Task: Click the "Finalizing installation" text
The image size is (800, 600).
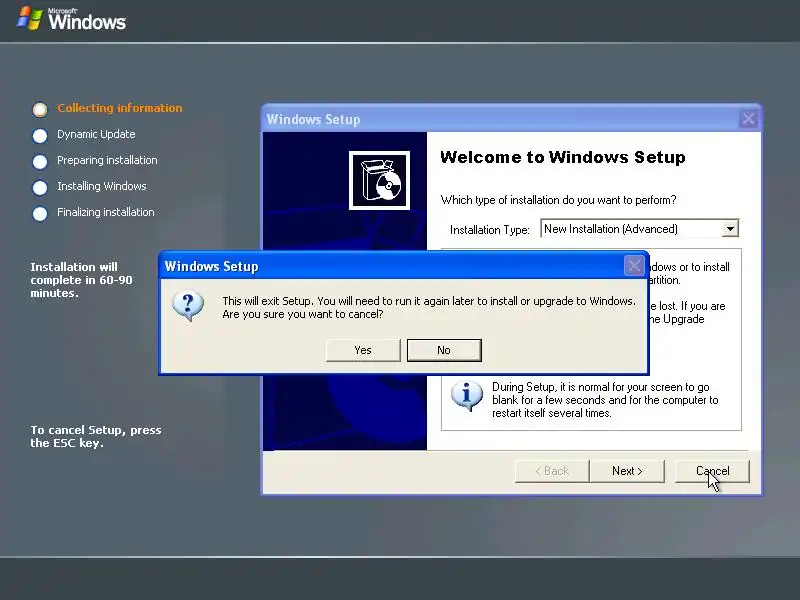Action: 106,212
